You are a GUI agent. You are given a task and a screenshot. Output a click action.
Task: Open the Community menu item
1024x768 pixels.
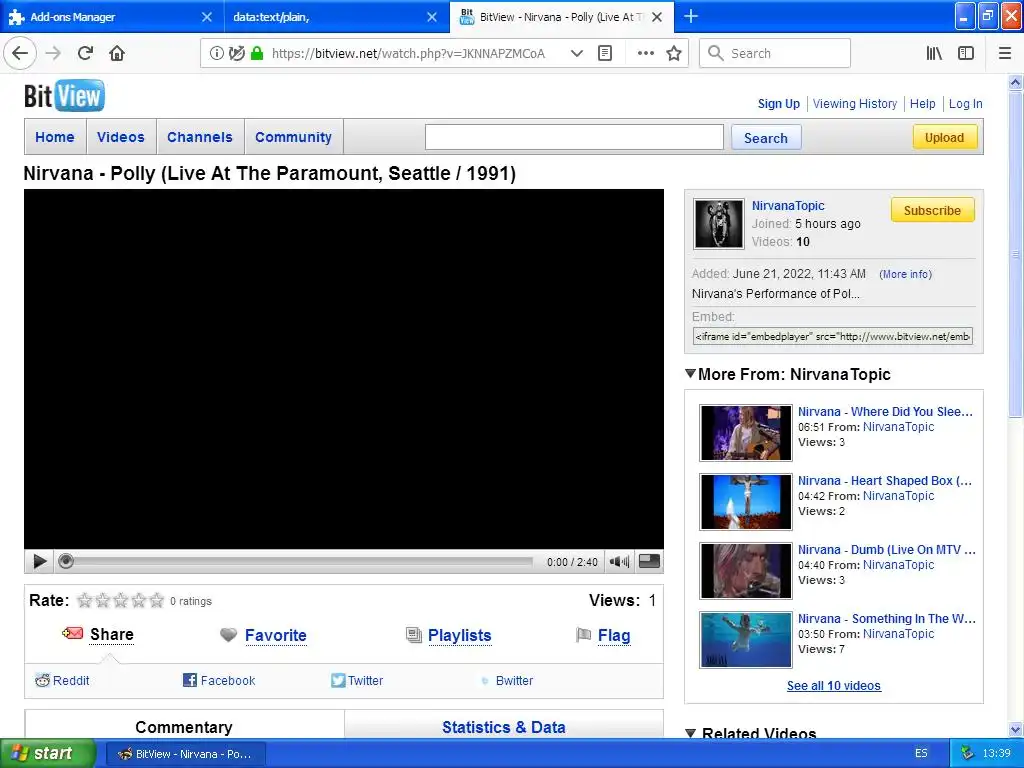[x=293, y=137]
